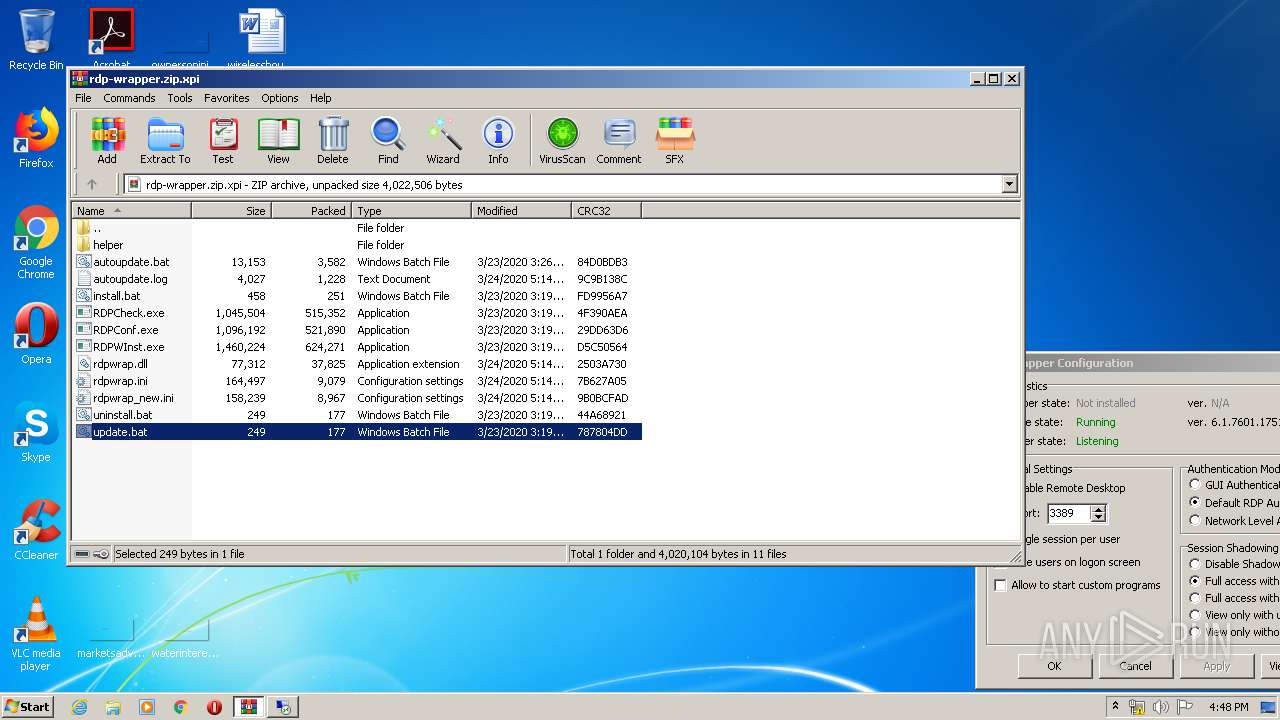Select Network Level Authentication option
Image resolution: width=1280 pixels, height=720 pixels.
click(x=1195, y=520)
